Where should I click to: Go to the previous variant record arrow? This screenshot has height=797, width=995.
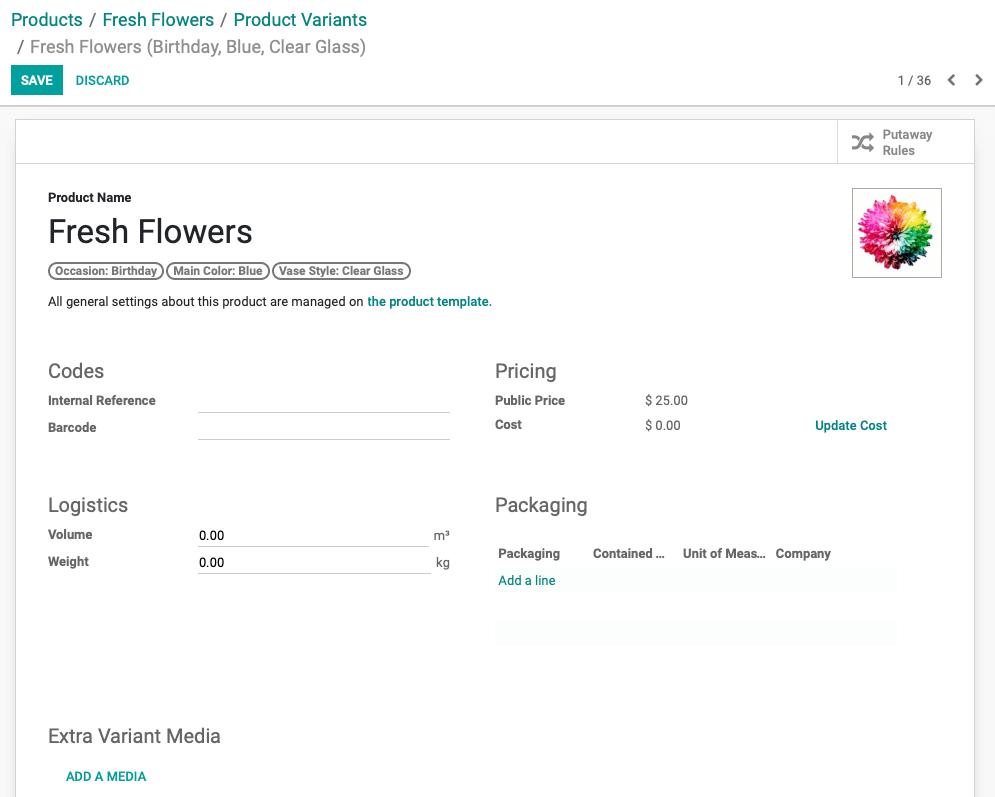951,80
